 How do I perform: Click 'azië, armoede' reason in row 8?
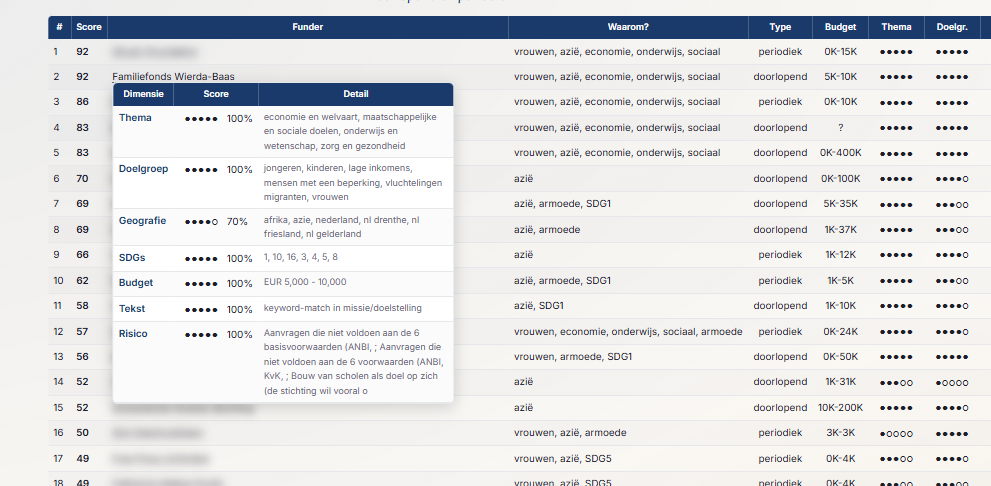(547, 229)
